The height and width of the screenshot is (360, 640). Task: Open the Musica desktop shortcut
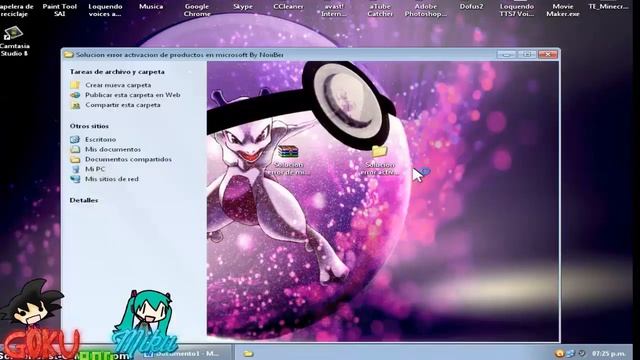(151, 7)
